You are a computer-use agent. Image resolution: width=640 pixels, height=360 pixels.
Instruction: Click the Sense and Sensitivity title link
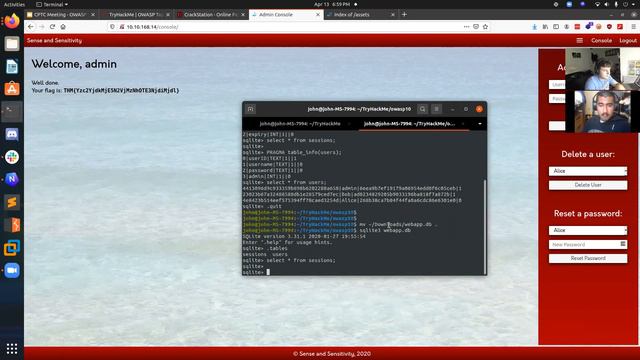[54, 40]
